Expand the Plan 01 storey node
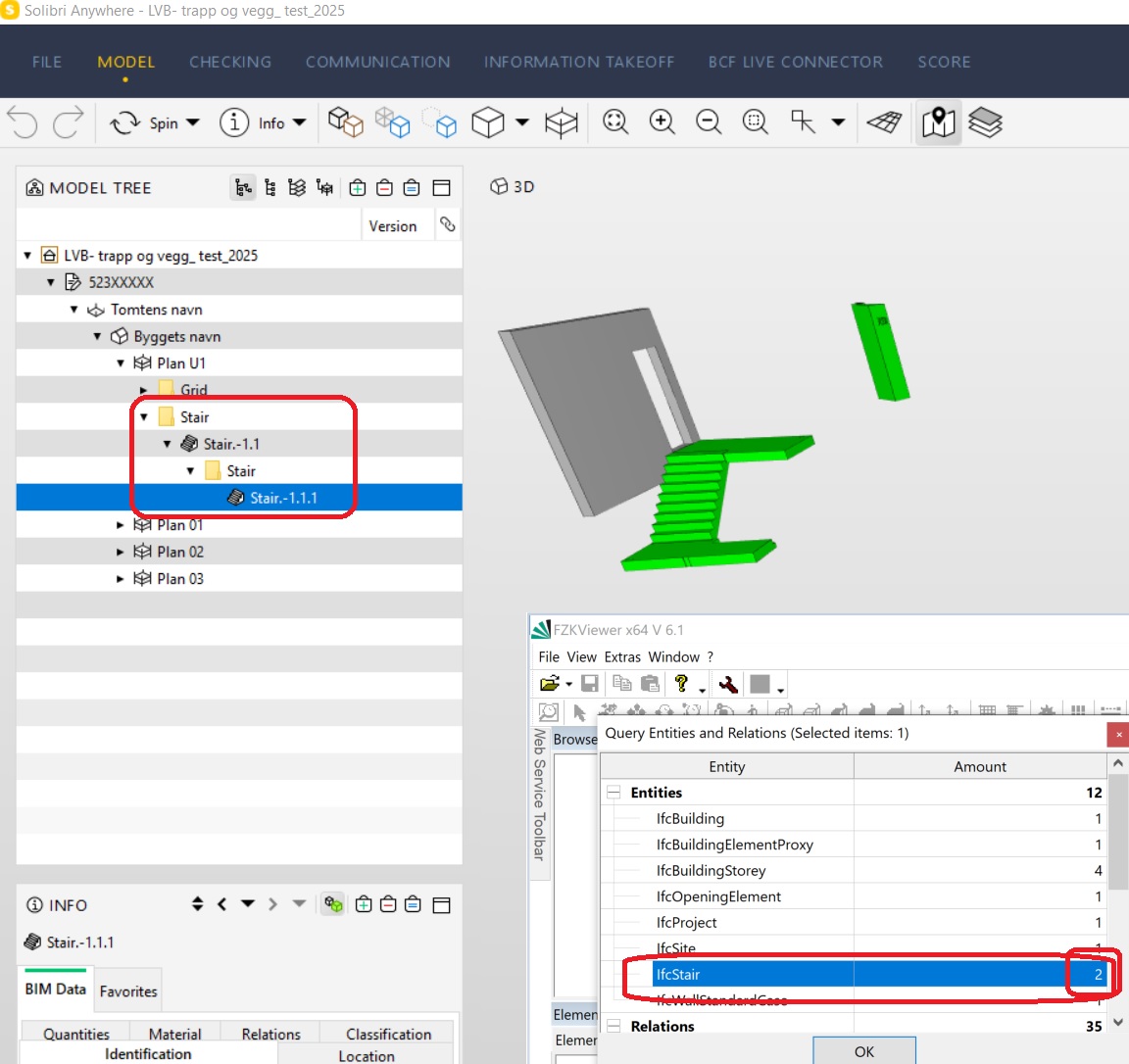 point(120,524)
